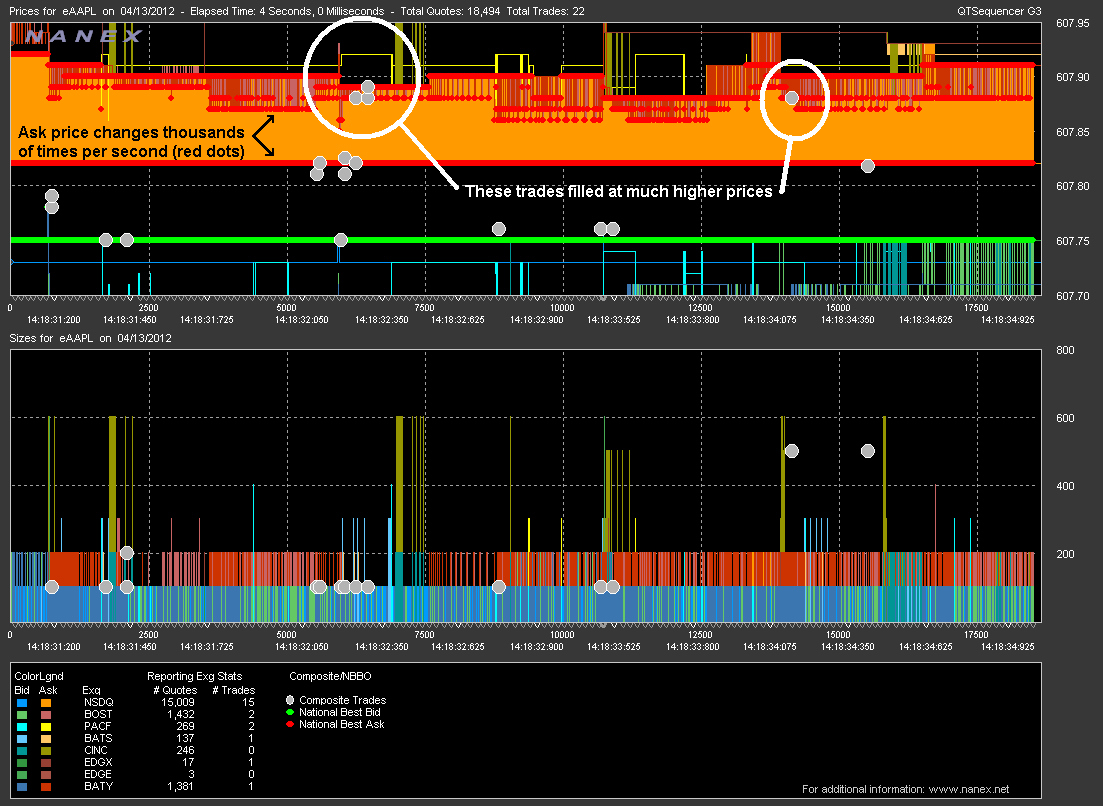The height and width of the screenshot is (806, 1103).
Task: Pick the NSDQ bid color swatch
Action: point(22,703)
